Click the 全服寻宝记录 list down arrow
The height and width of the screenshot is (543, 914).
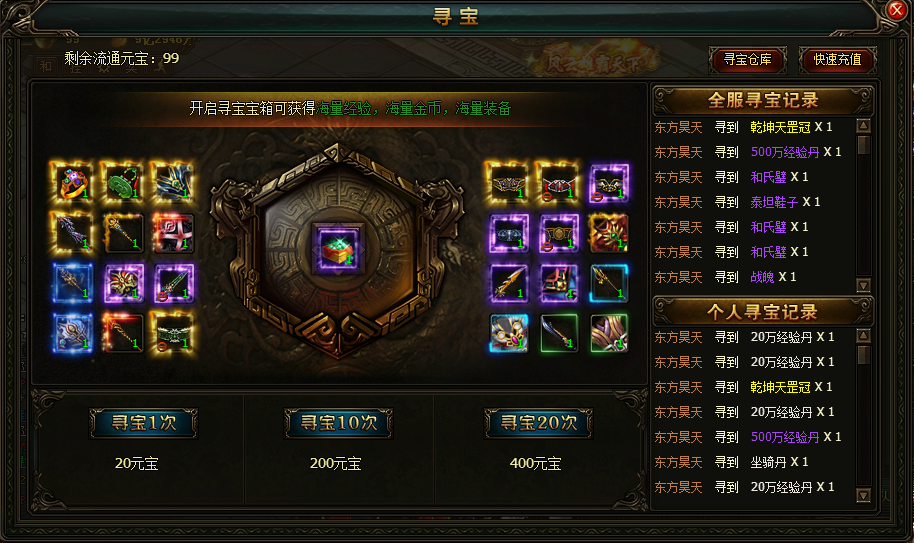tap(864, 285)
